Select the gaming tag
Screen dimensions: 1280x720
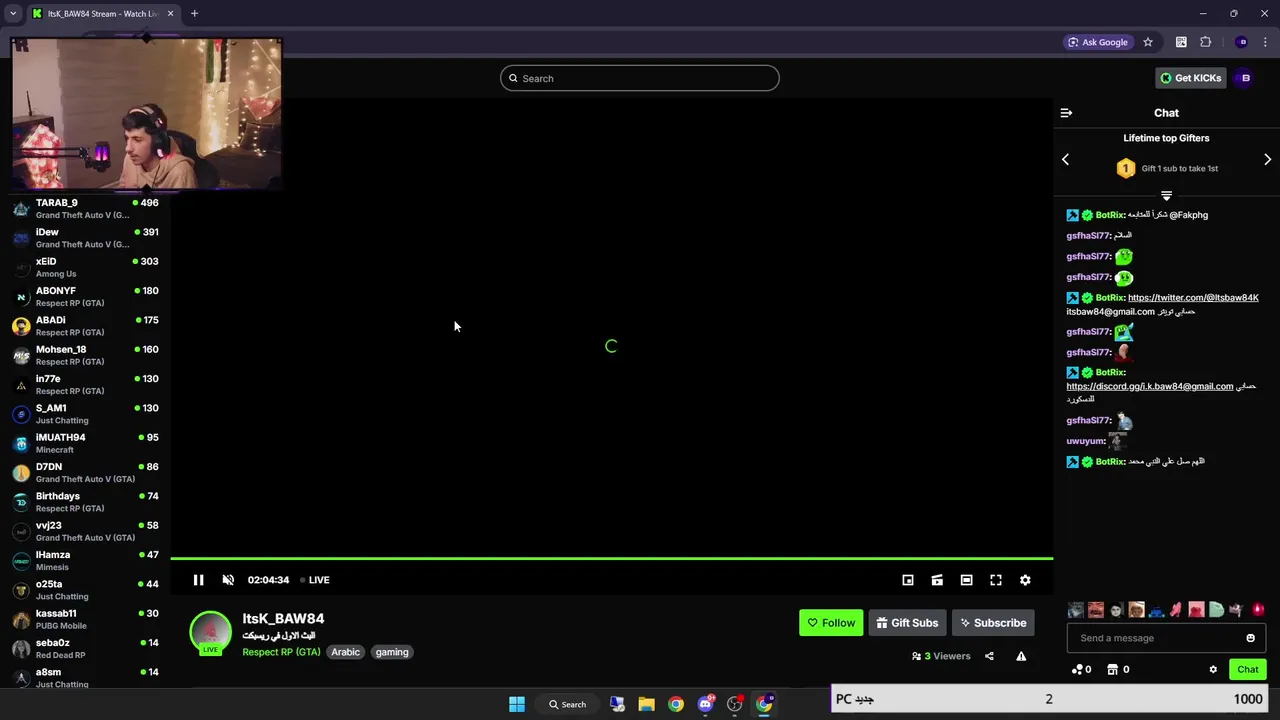[x=392, y=652]
